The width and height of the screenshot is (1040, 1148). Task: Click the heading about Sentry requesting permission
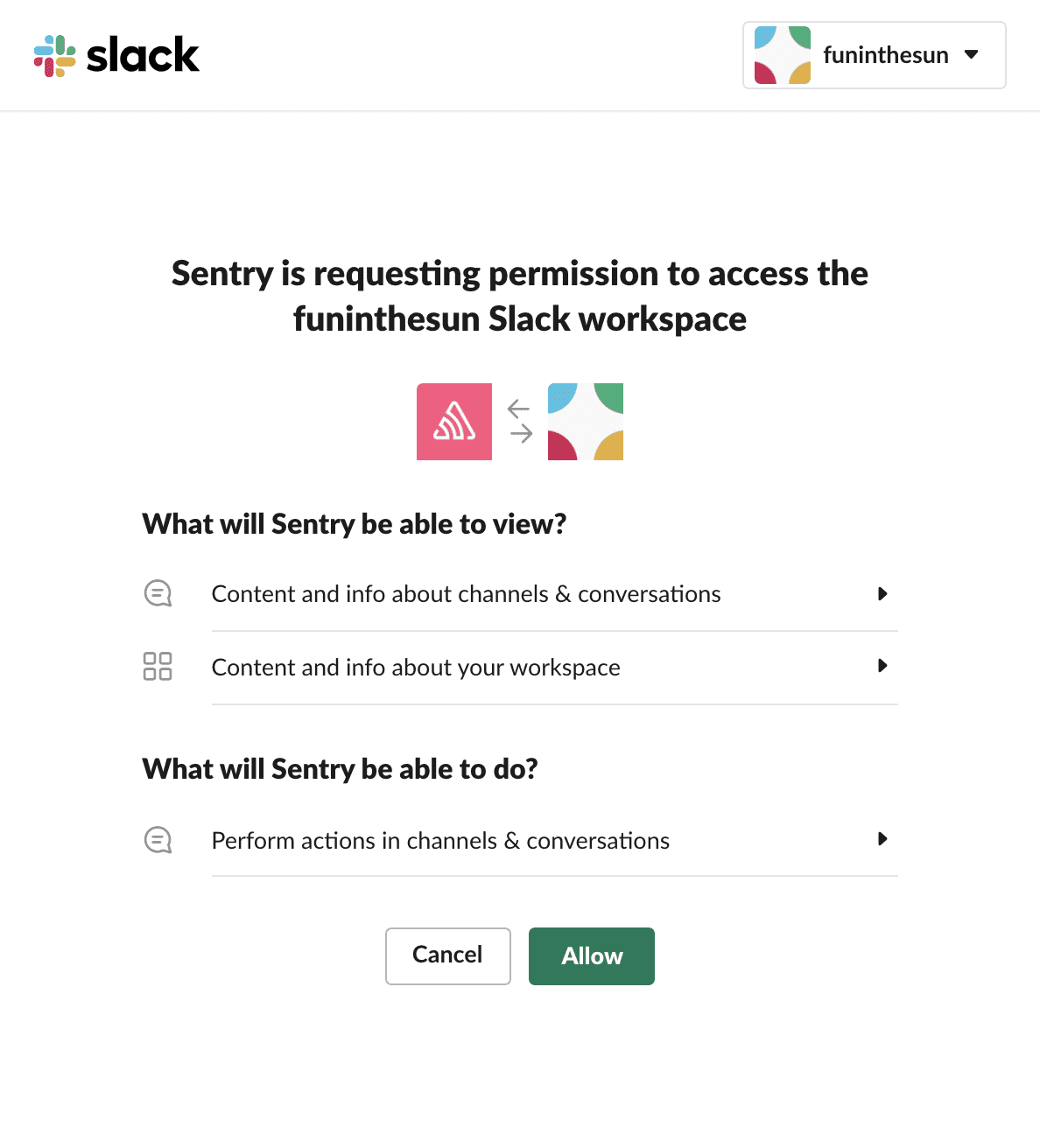tap(519, 296)
